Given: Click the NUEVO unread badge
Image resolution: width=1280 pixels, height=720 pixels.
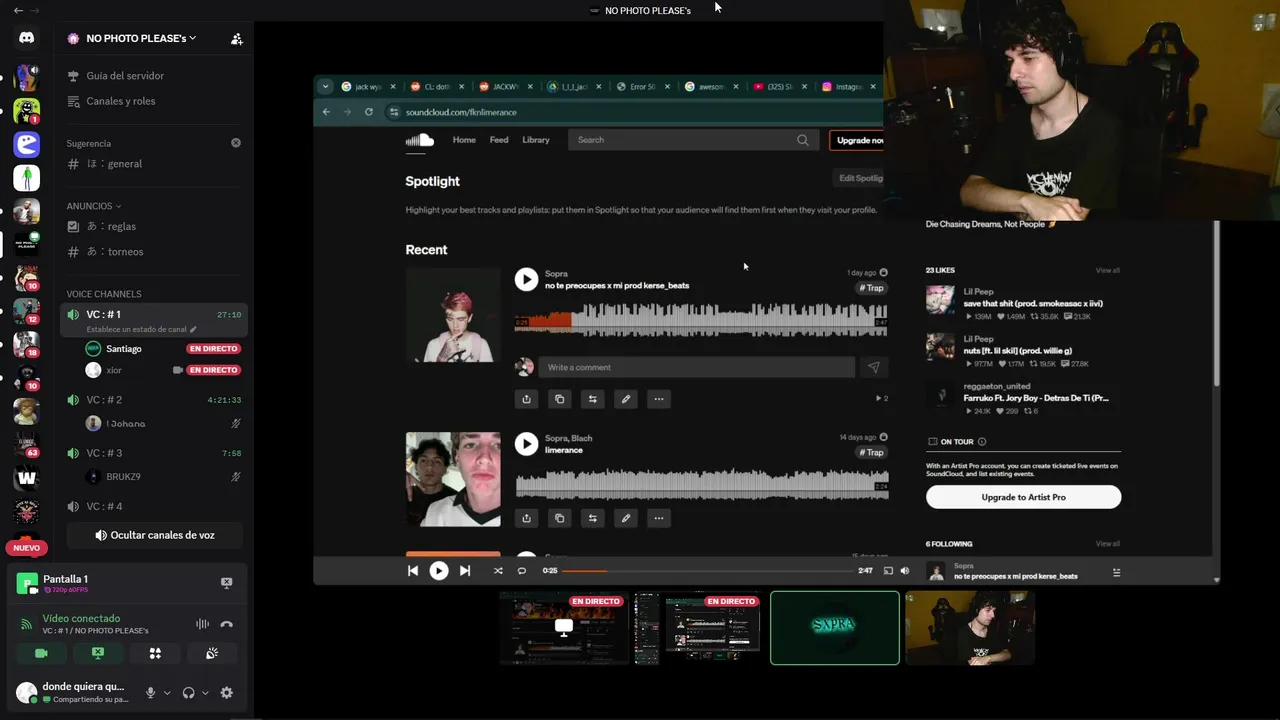Looking at the screenshot, I should [26, 548].
